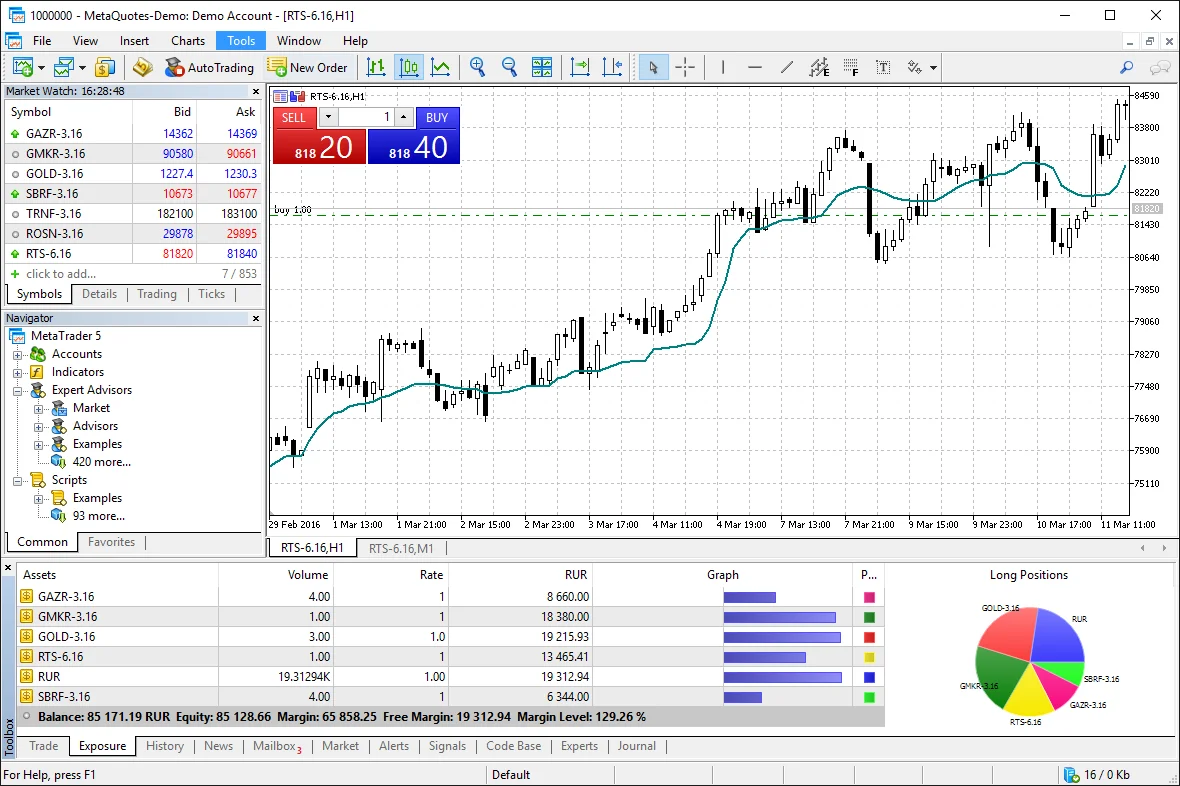The height and width of the screenshot is (786, 1180).
Task: Open the New Order window
Action: 309,67
